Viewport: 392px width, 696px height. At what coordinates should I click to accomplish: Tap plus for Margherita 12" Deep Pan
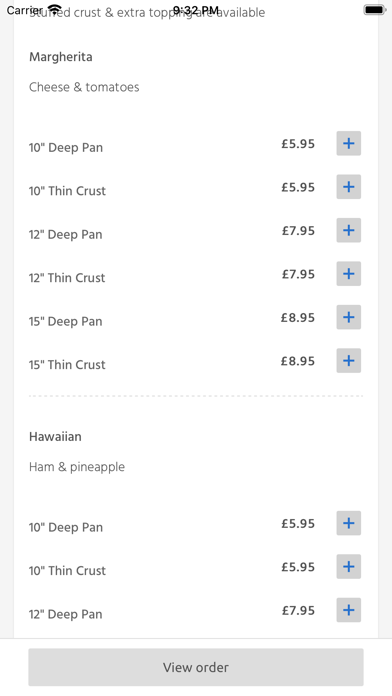tap(348, 230)
